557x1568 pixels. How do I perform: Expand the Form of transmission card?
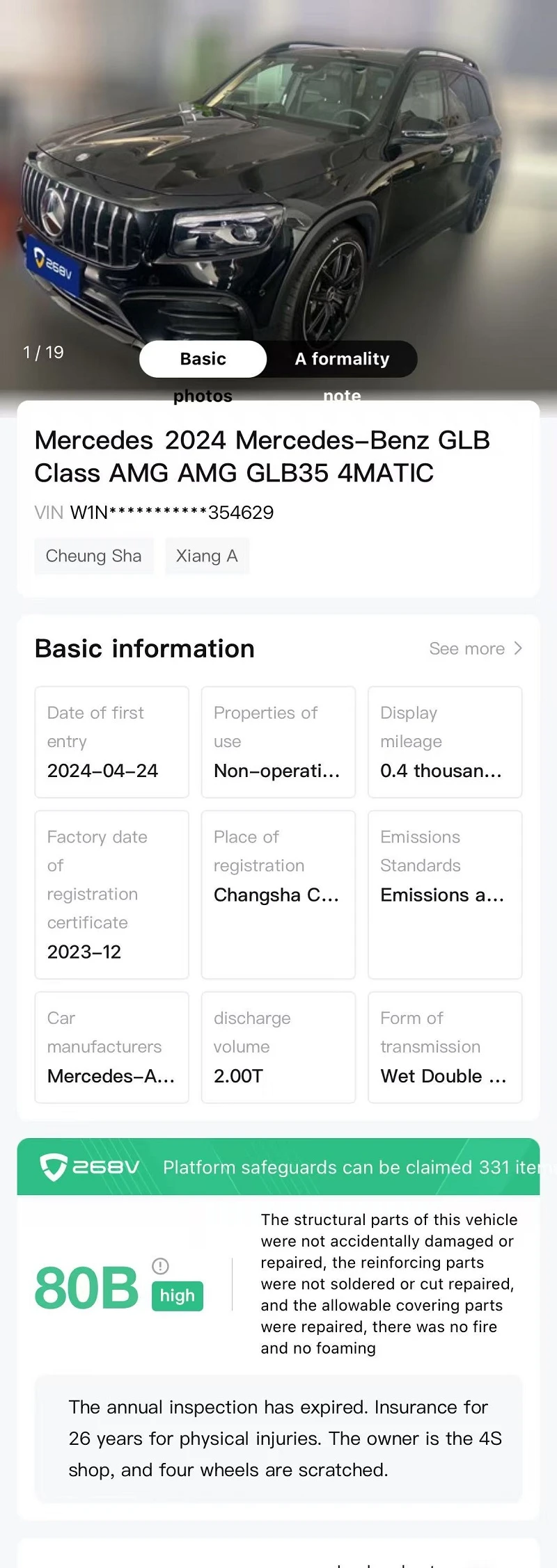[x=445, y=1048]
